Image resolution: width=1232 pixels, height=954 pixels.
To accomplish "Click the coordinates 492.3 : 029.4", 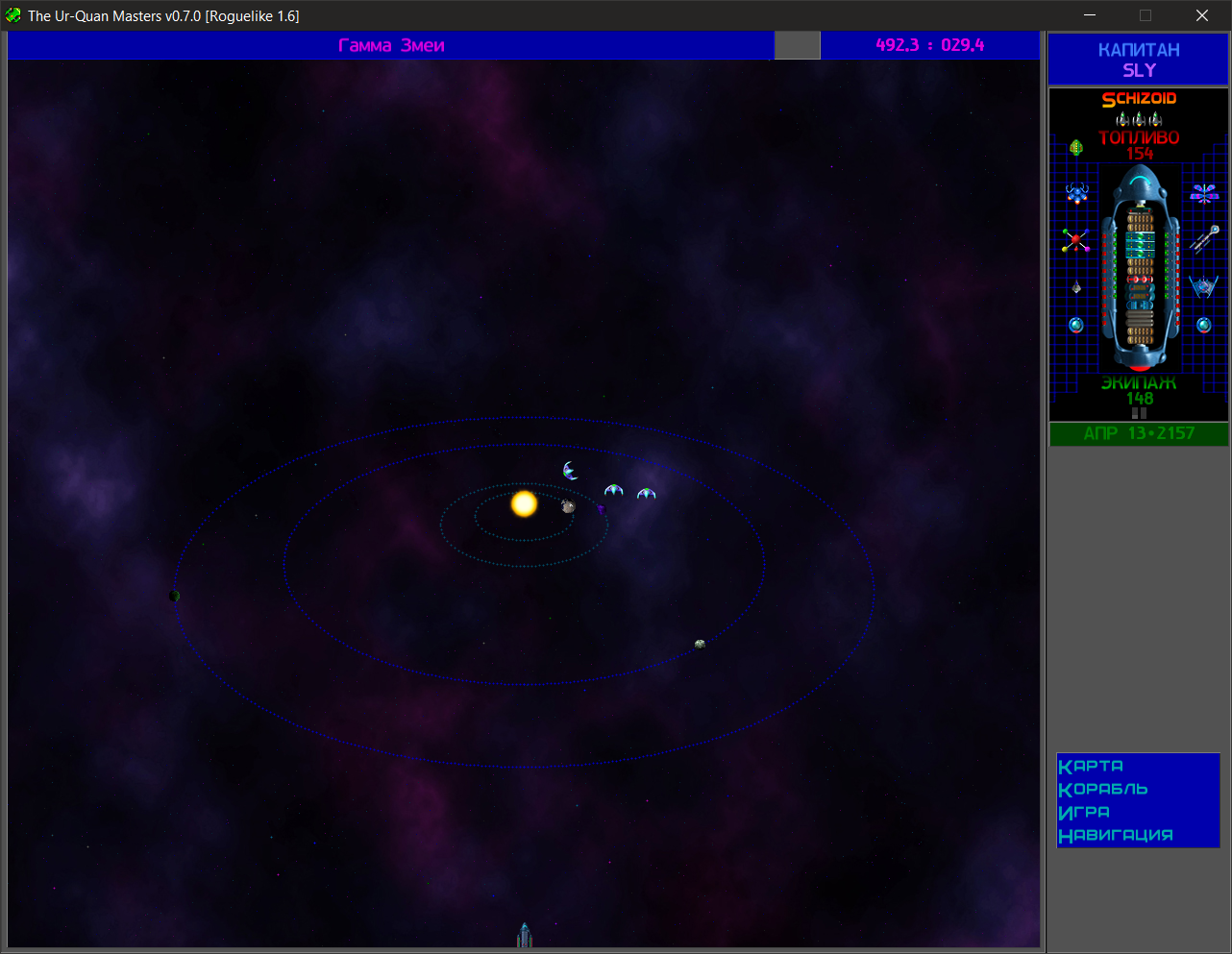I will click(930, 45).
